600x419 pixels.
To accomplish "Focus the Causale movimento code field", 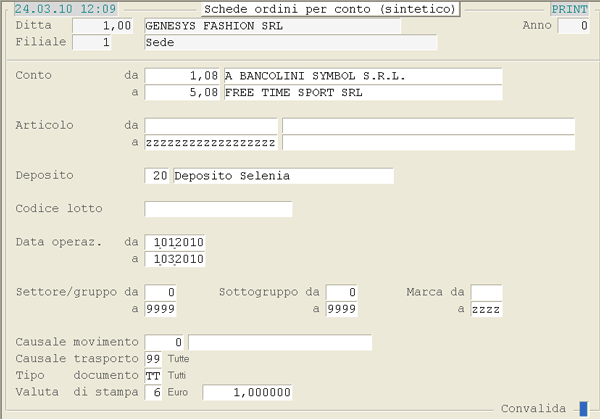I will [165, 343].
